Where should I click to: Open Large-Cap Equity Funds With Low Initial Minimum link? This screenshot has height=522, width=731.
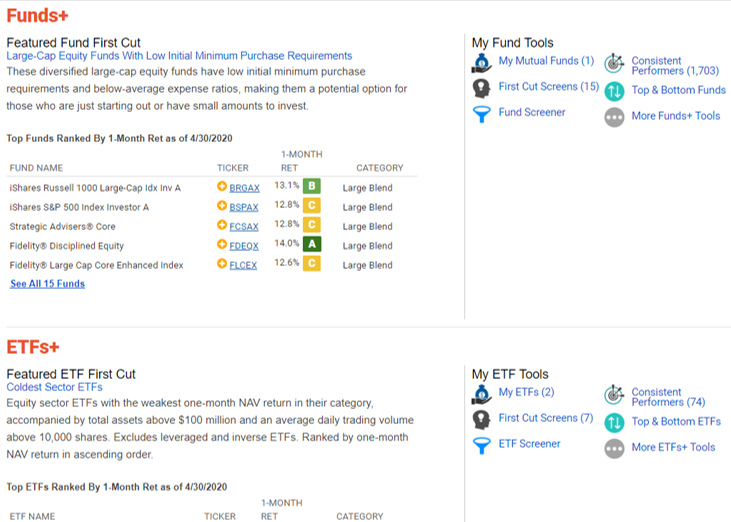point(179,56)
